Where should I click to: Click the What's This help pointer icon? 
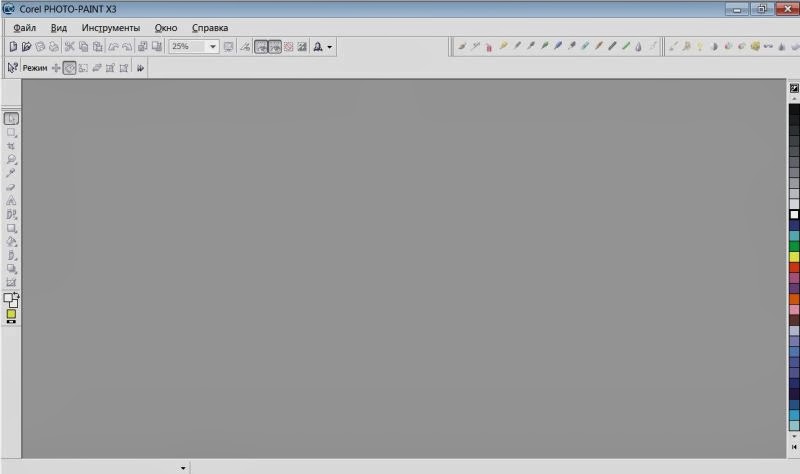(x=13, y=68)
